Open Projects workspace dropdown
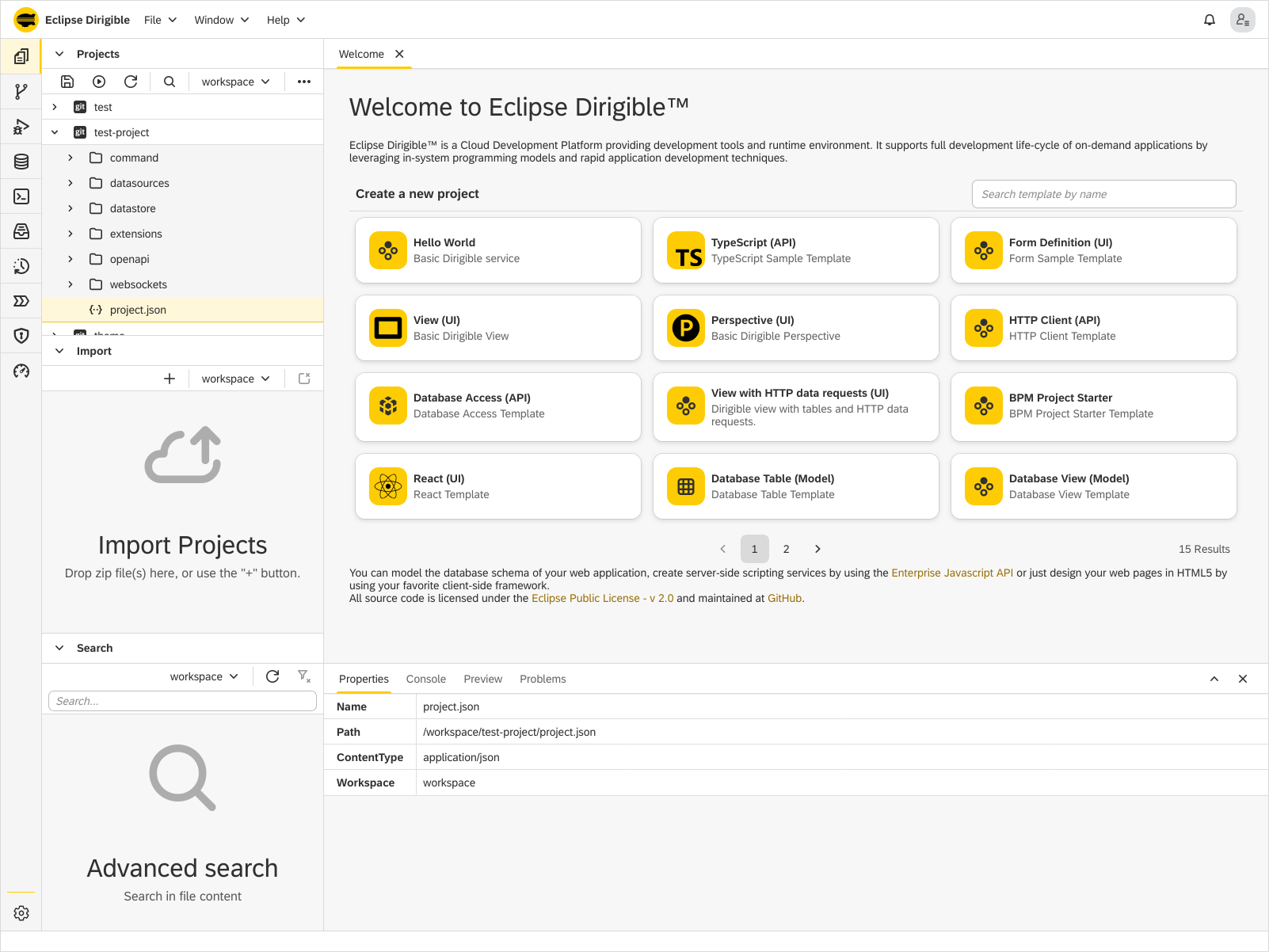This screenshot has width=1269, height=952. pyautogui.click(x=235, y=82)
